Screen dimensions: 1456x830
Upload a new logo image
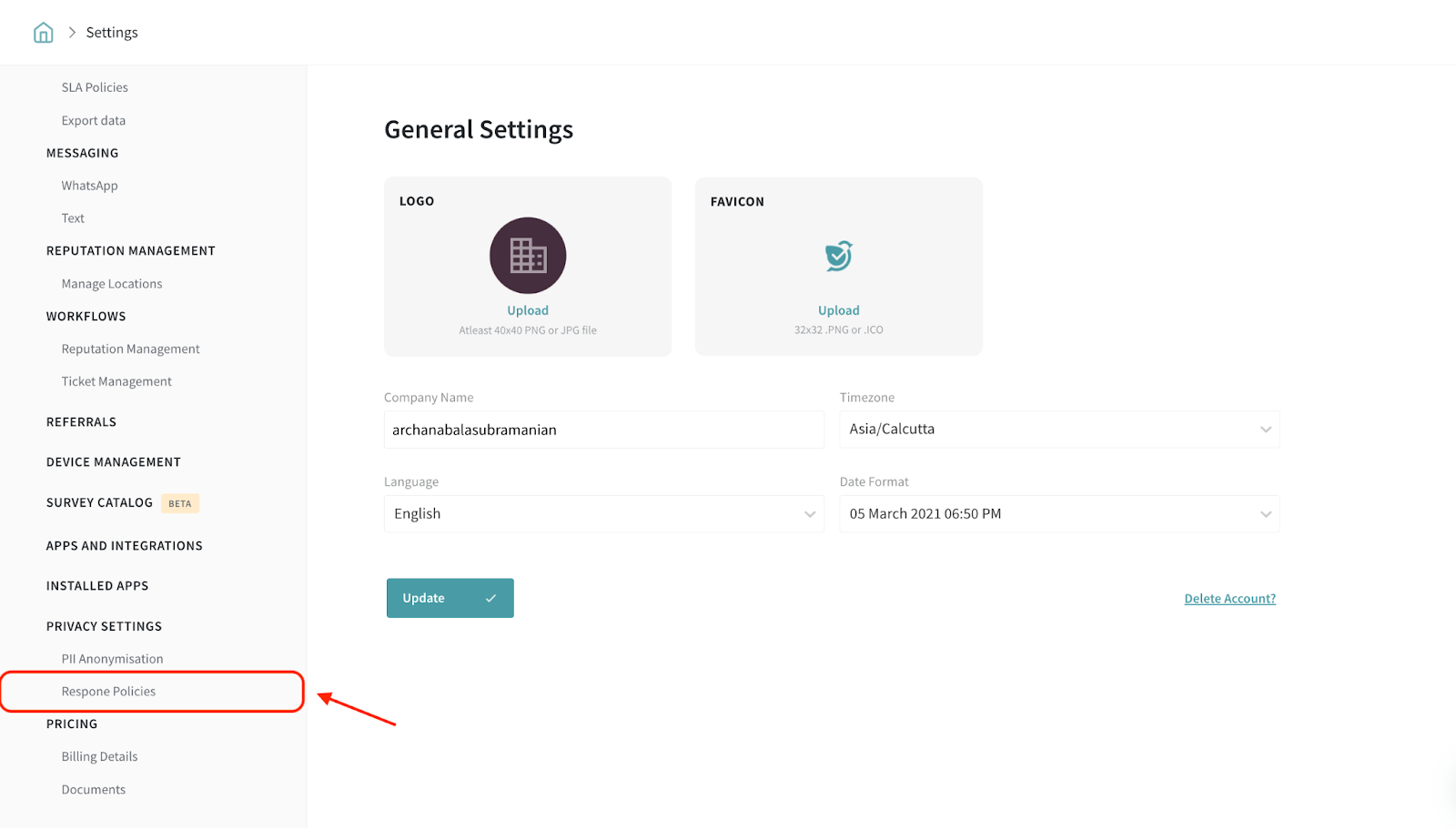pos(528,311)
